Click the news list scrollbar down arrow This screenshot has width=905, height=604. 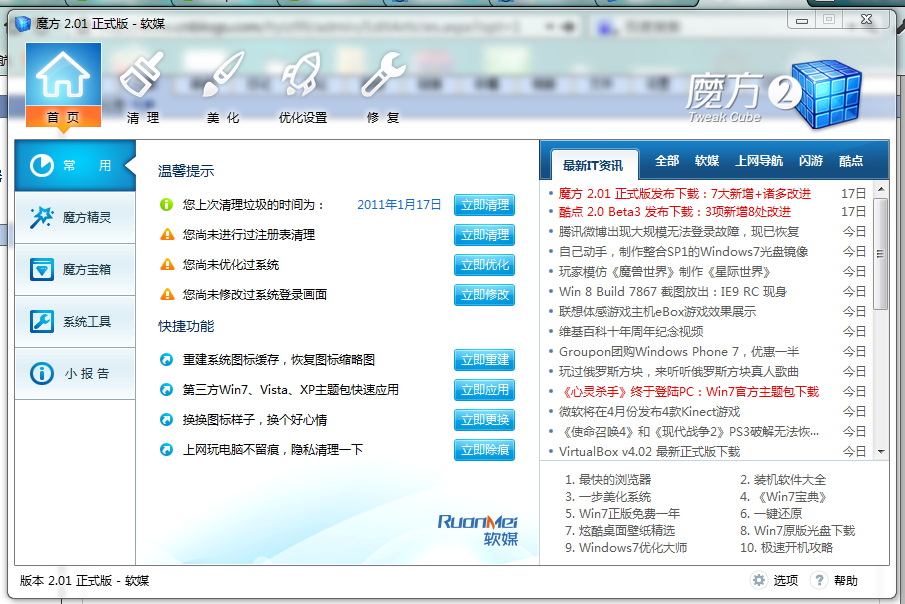[x=881, y=452]
